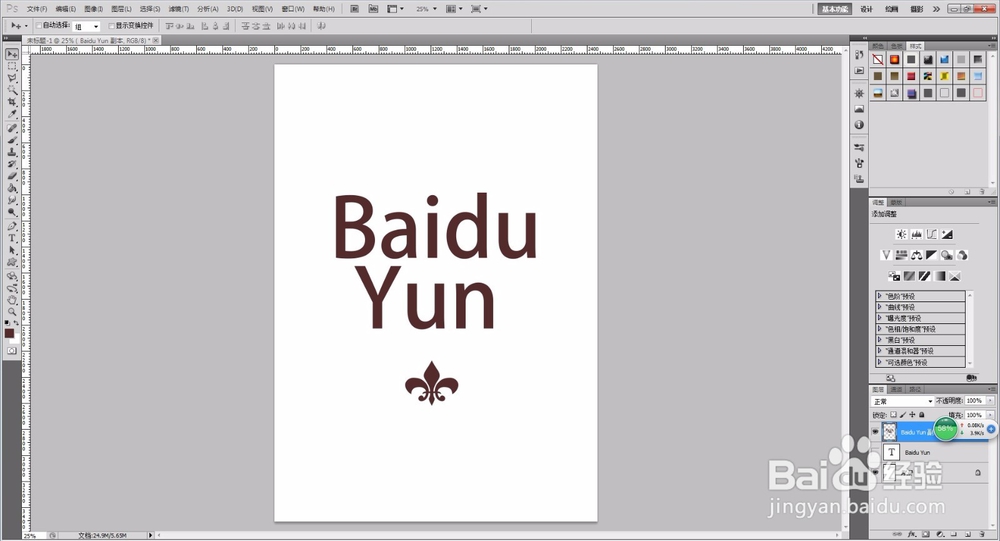
Task: Open the 滤镜(T) menu
Action: pos(179,9)
